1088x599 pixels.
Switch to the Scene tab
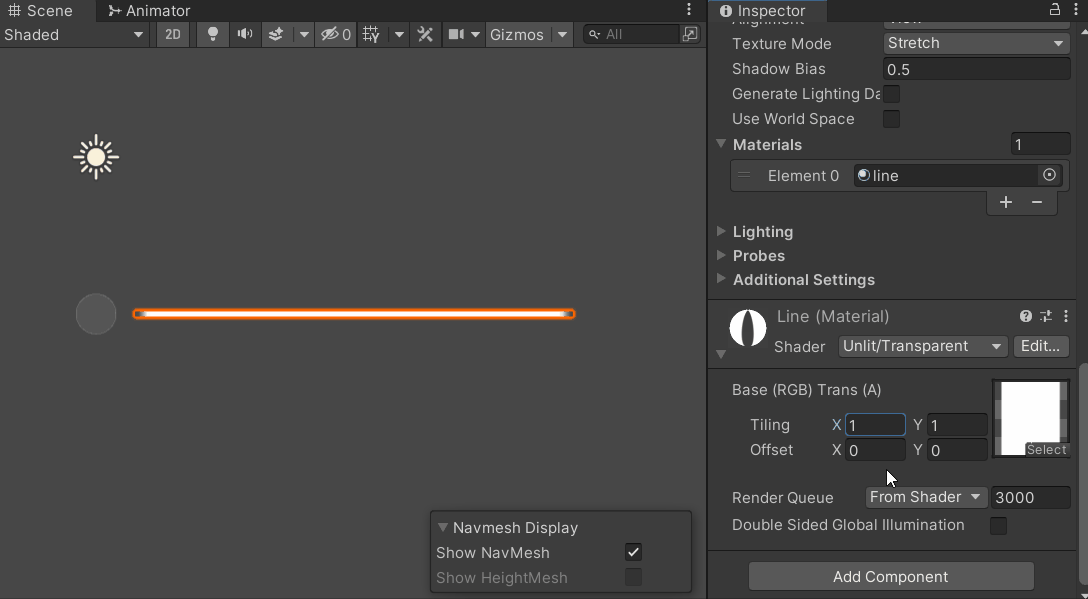coord(40,10)
